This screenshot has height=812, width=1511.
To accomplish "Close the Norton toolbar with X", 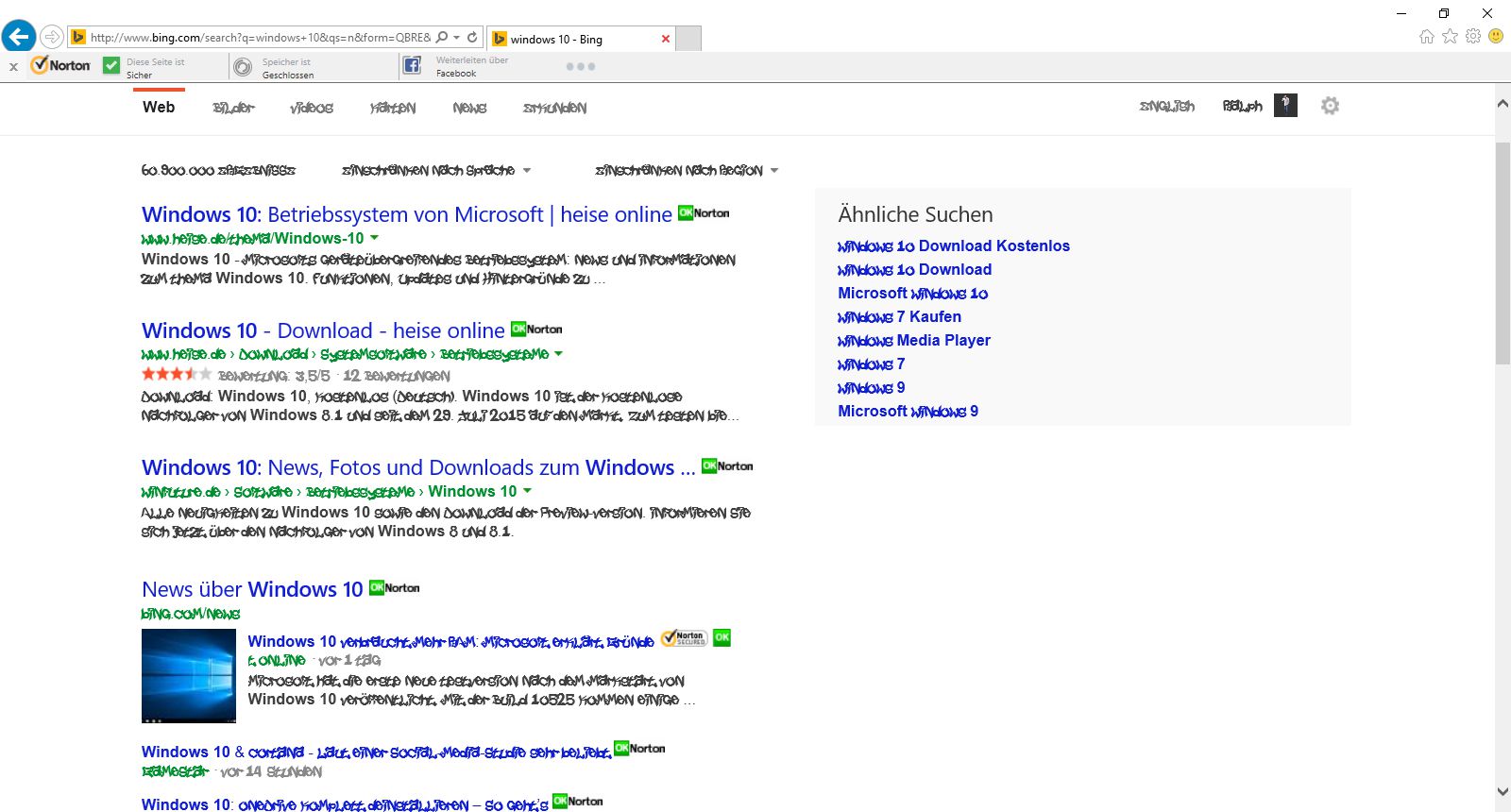I will click(x=13, y=66).
